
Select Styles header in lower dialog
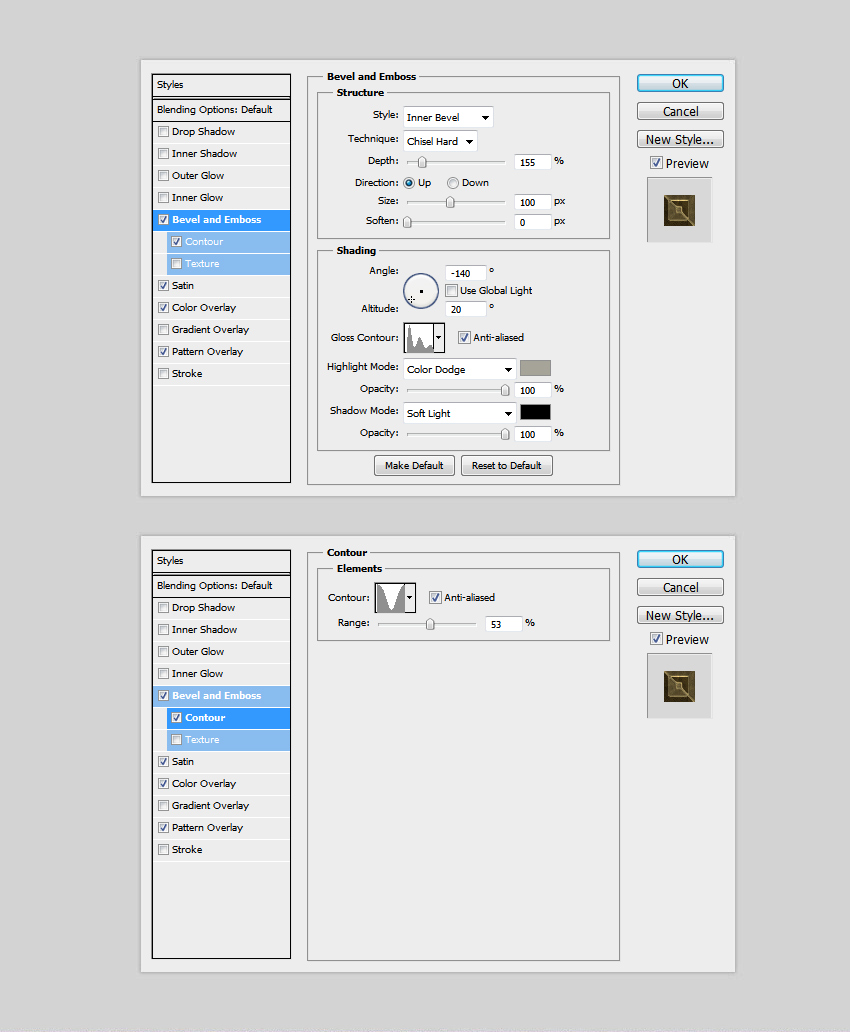[x=221, y=561]
